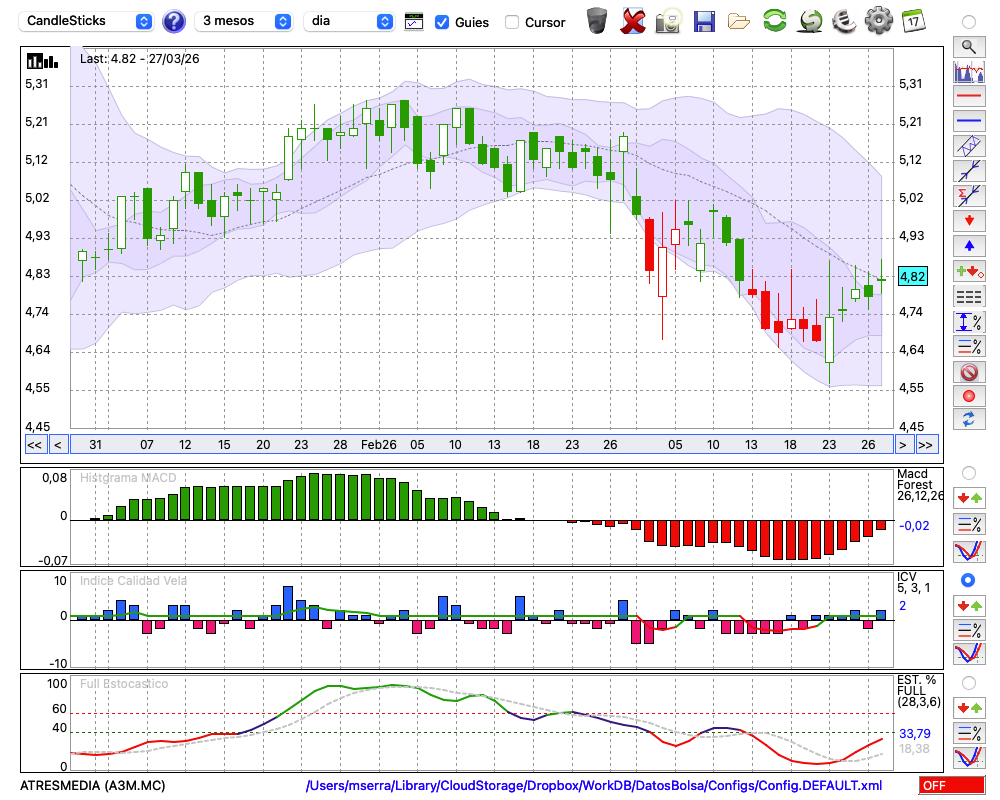This screenshot has width=1000, height=800.
Task: Open the CandleSticks chart type dropdown
Action: 87,21
